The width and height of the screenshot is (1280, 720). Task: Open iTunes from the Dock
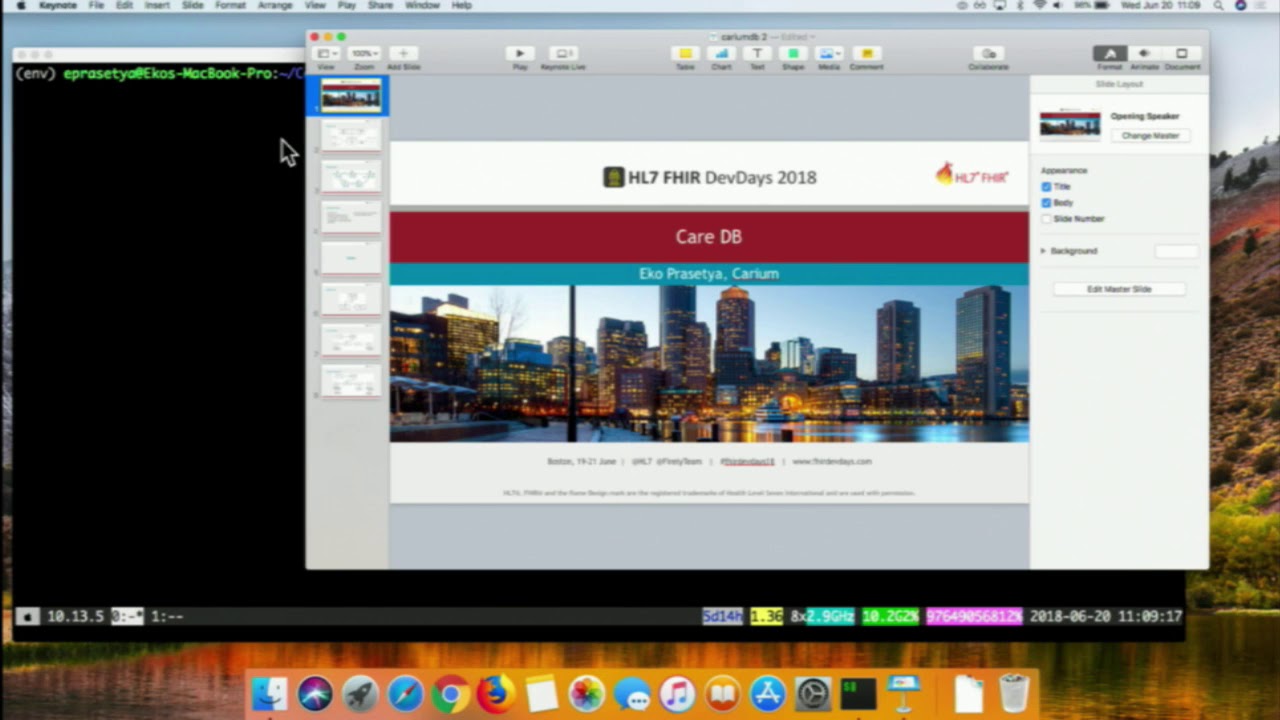coord(677,693)
